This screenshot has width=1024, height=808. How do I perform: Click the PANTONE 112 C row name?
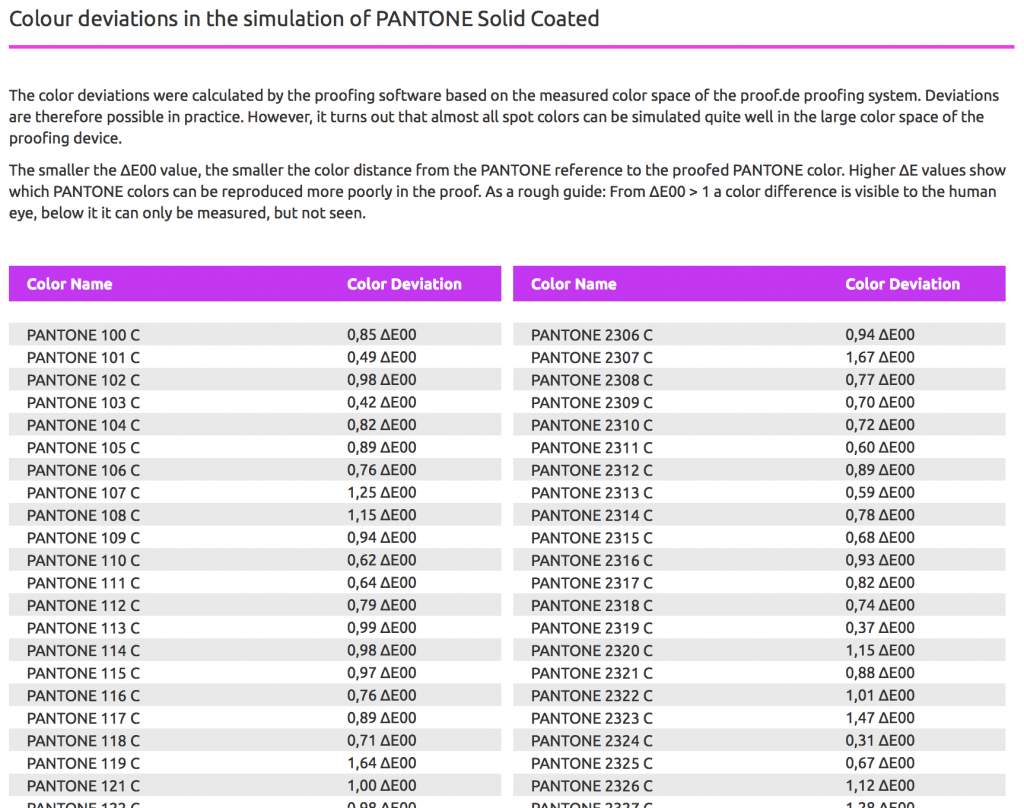[83, 606]
